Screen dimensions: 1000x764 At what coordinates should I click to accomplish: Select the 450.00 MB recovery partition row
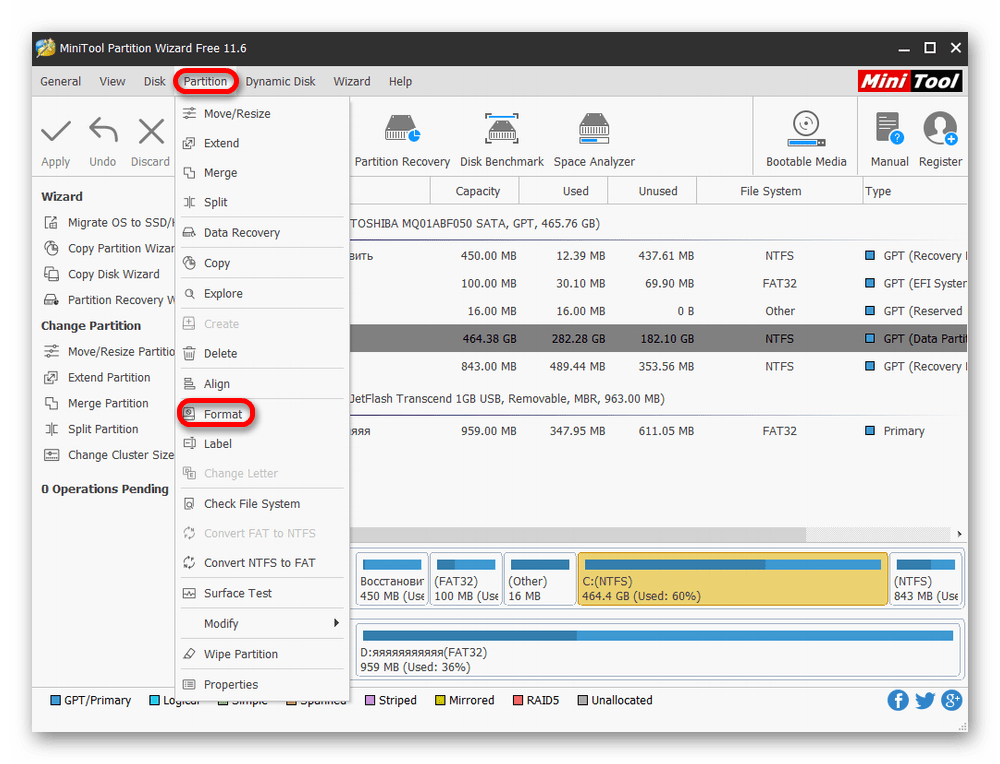[x=658, y=256]
